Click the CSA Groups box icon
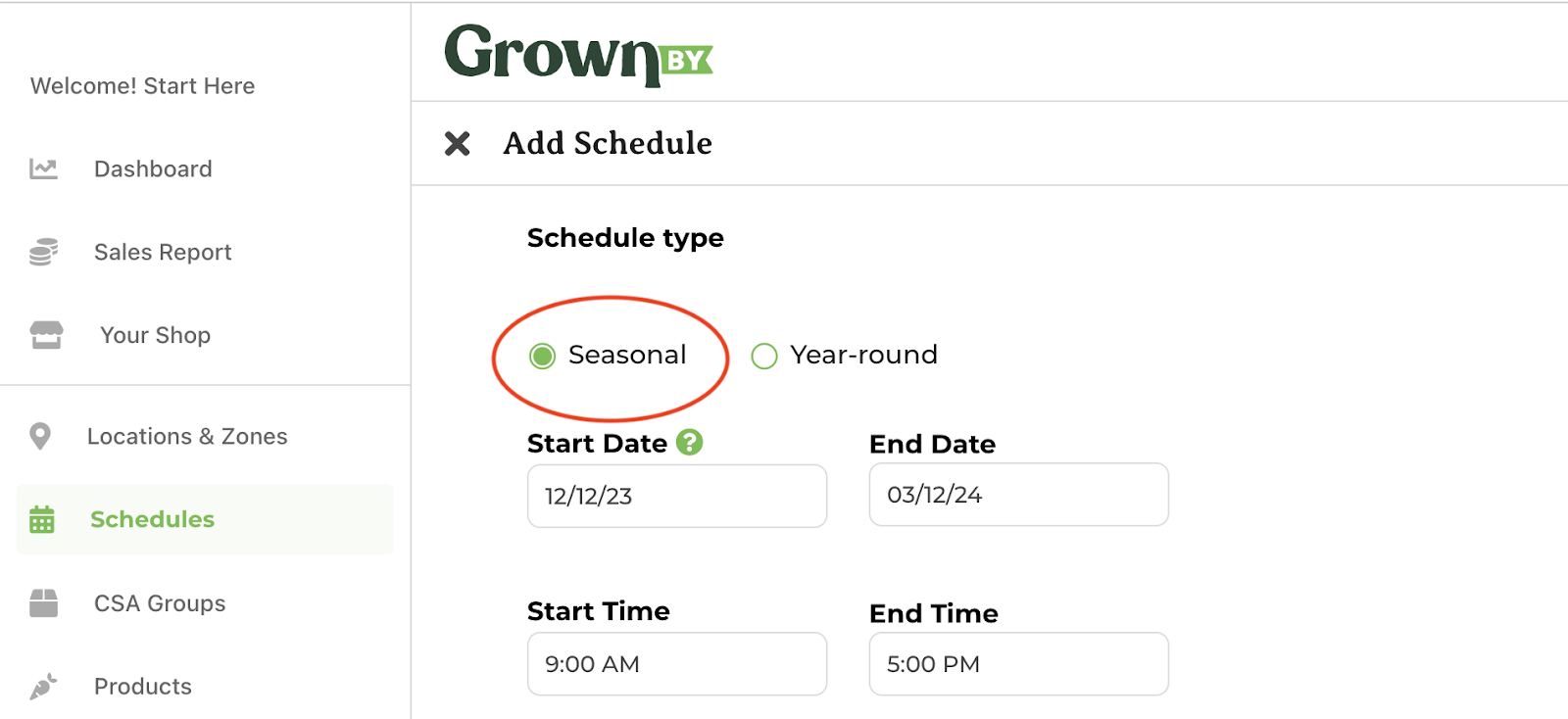Viewport: 1568px width, 719px height. click(44, 603)
